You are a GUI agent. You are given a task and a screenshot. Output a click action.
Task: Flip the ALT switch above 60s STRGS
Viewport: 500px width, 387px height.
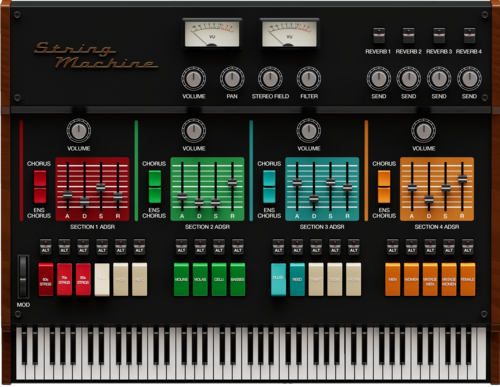click(46, 247)
